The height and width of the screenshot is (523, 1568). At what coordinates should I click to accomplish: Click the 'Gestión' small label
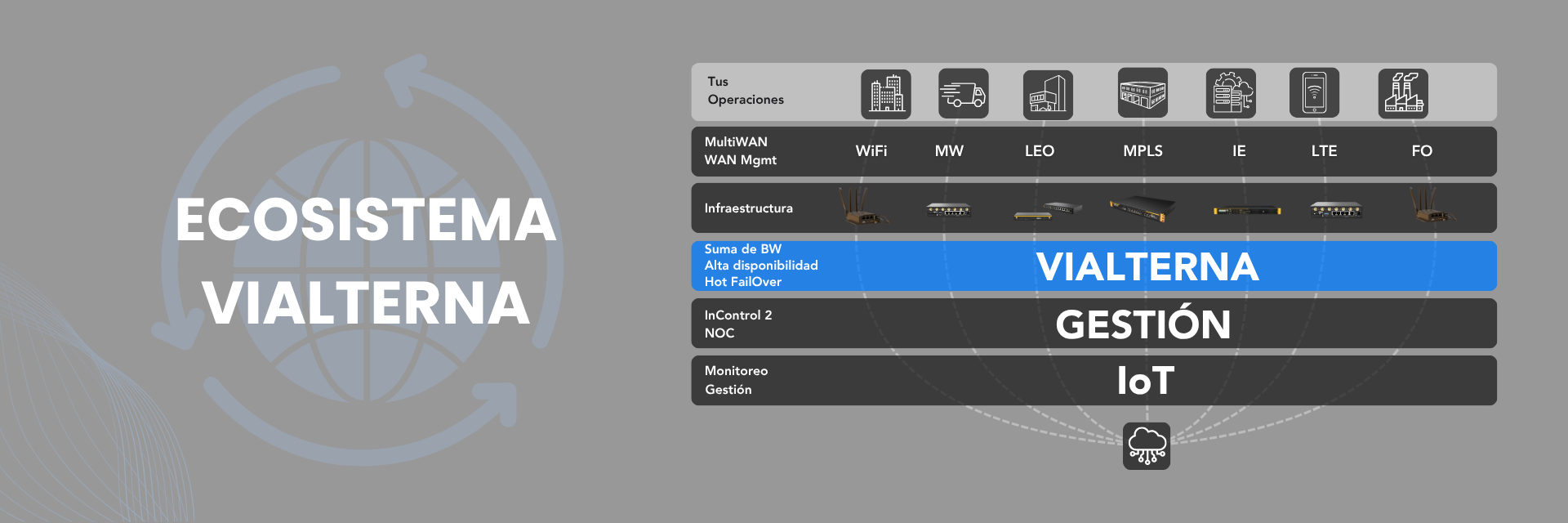tap(728, 390)
